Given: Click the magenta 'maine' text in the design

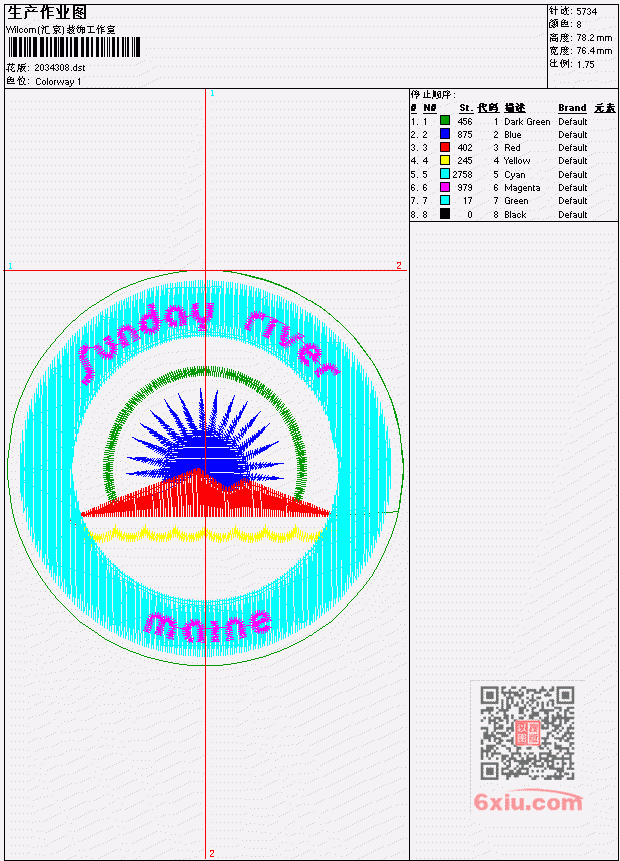Looking at the screenshot, I should point(208,627).
